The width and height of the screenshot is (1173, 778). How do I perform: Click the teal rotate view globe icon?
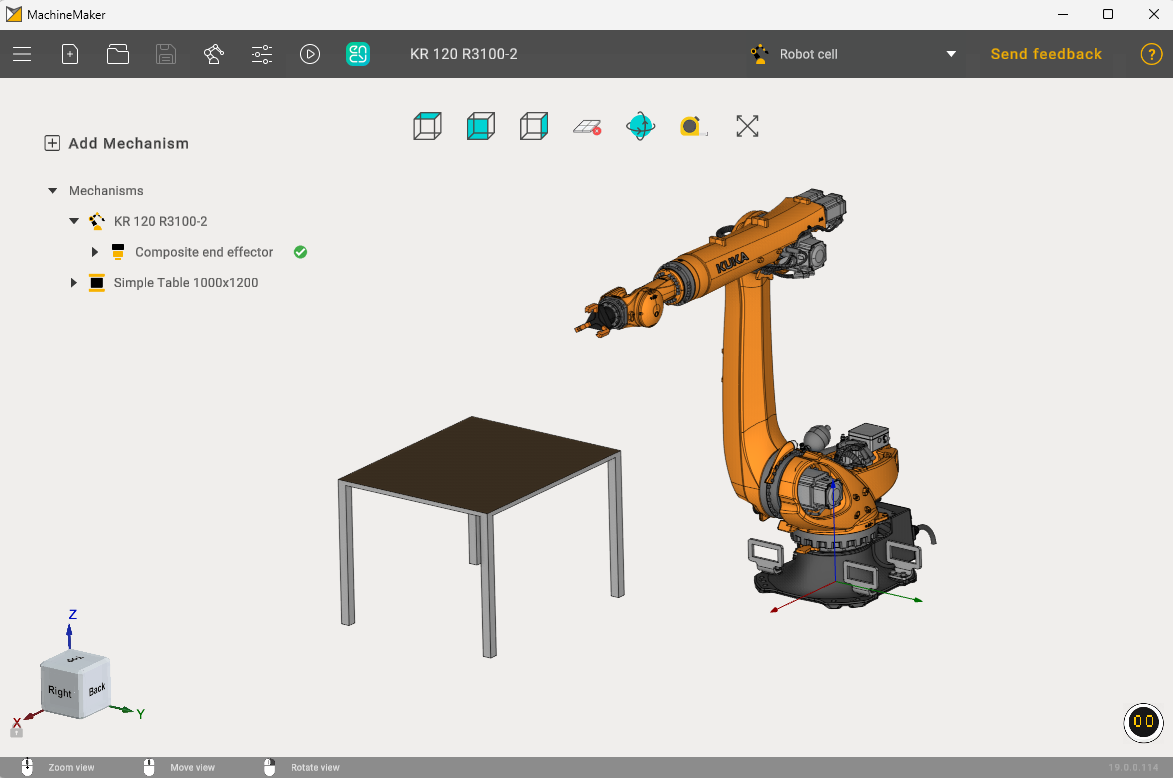click(x=640, y=126)
